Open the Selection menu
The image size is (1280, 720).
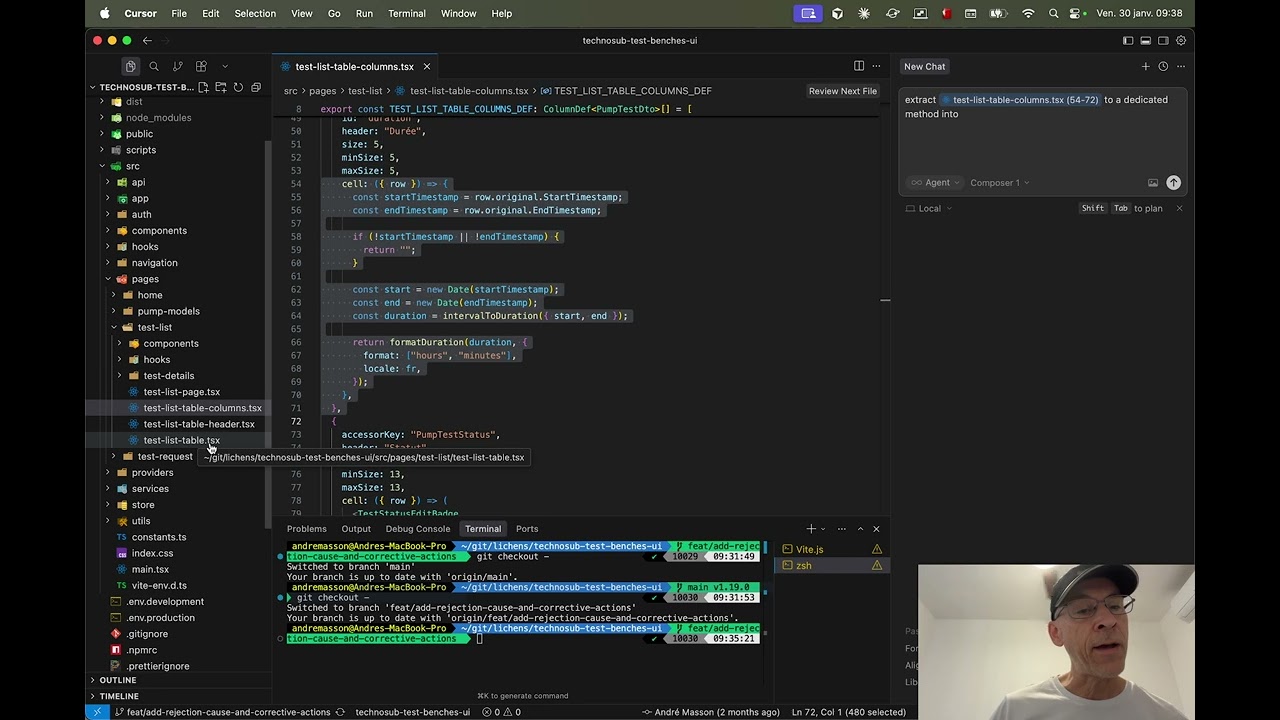(x=255, y=13)
